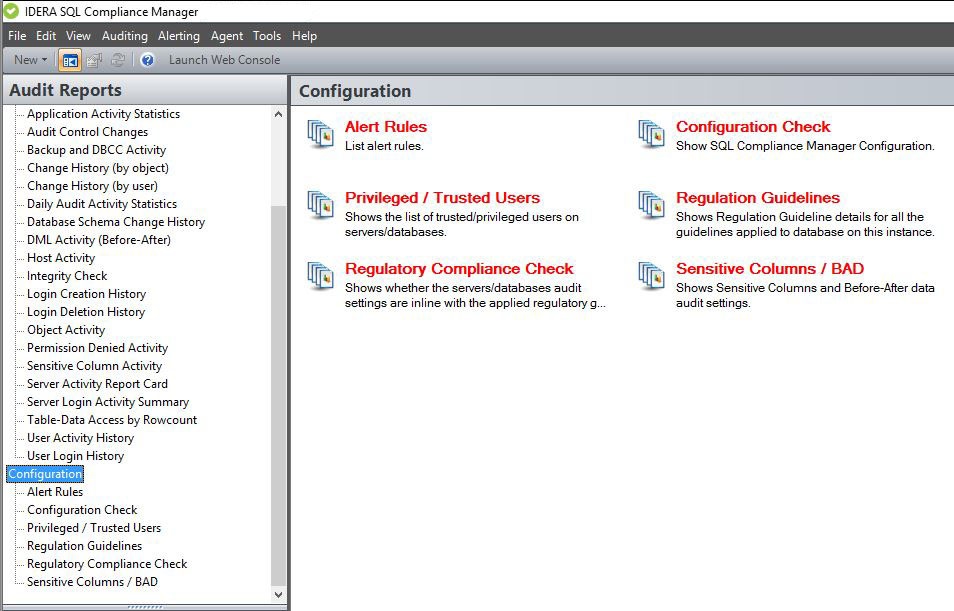Select DML Activity (Before-After) report
The image size is (954, 611).
click(99, 240)
